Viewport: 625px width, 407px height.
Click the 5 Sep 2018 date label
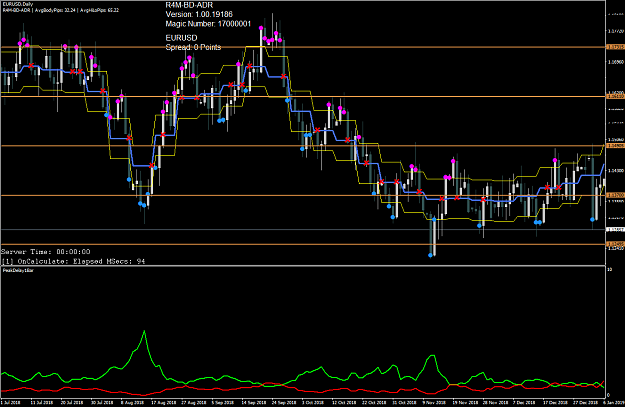[224, 403]
